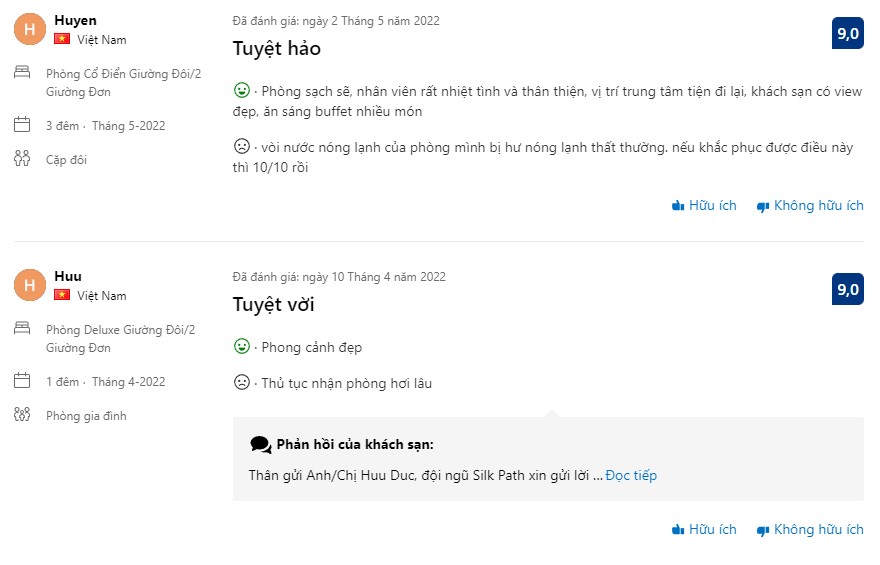Viewport: 880px width, 565px height.
Task: Click Huu's orange avatar icon
Action: 30,285
